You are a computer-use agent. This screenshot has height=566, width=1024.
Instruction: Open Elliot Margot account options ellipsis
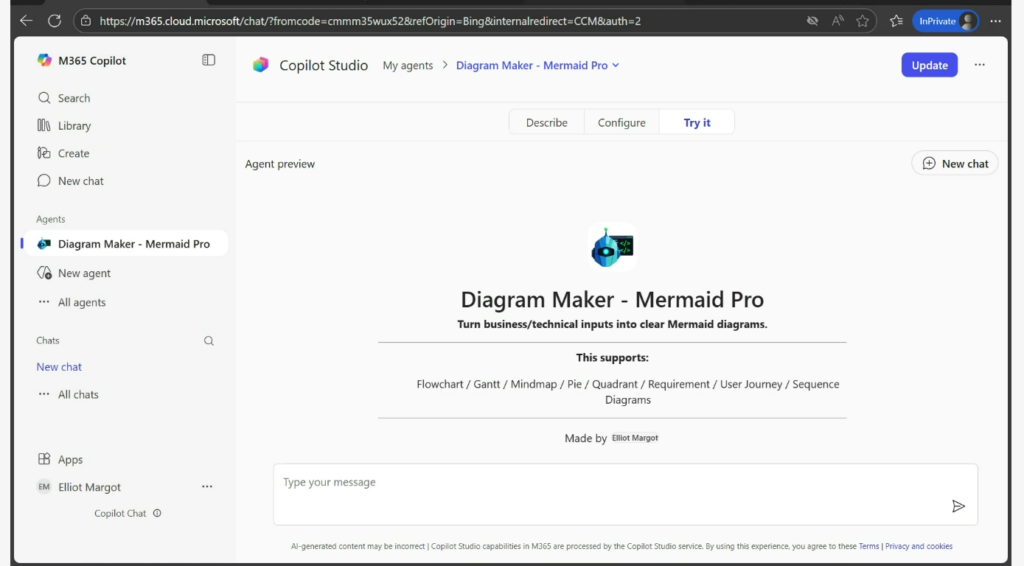tap(207, 487)
